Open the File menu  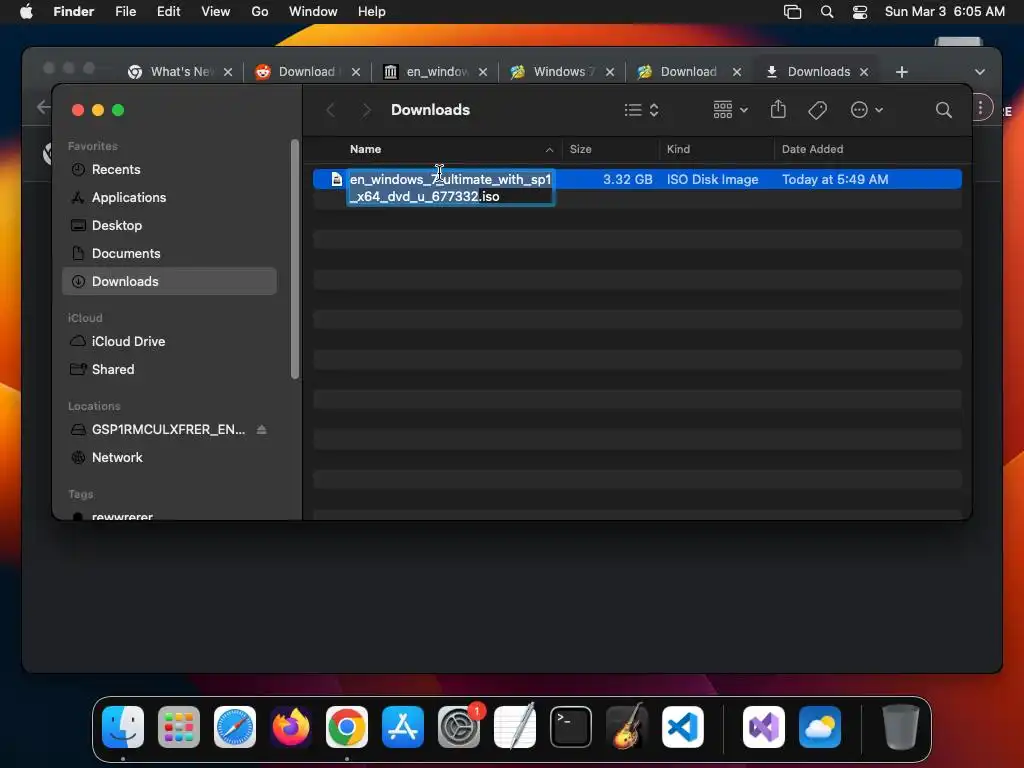tap(125, 12)
